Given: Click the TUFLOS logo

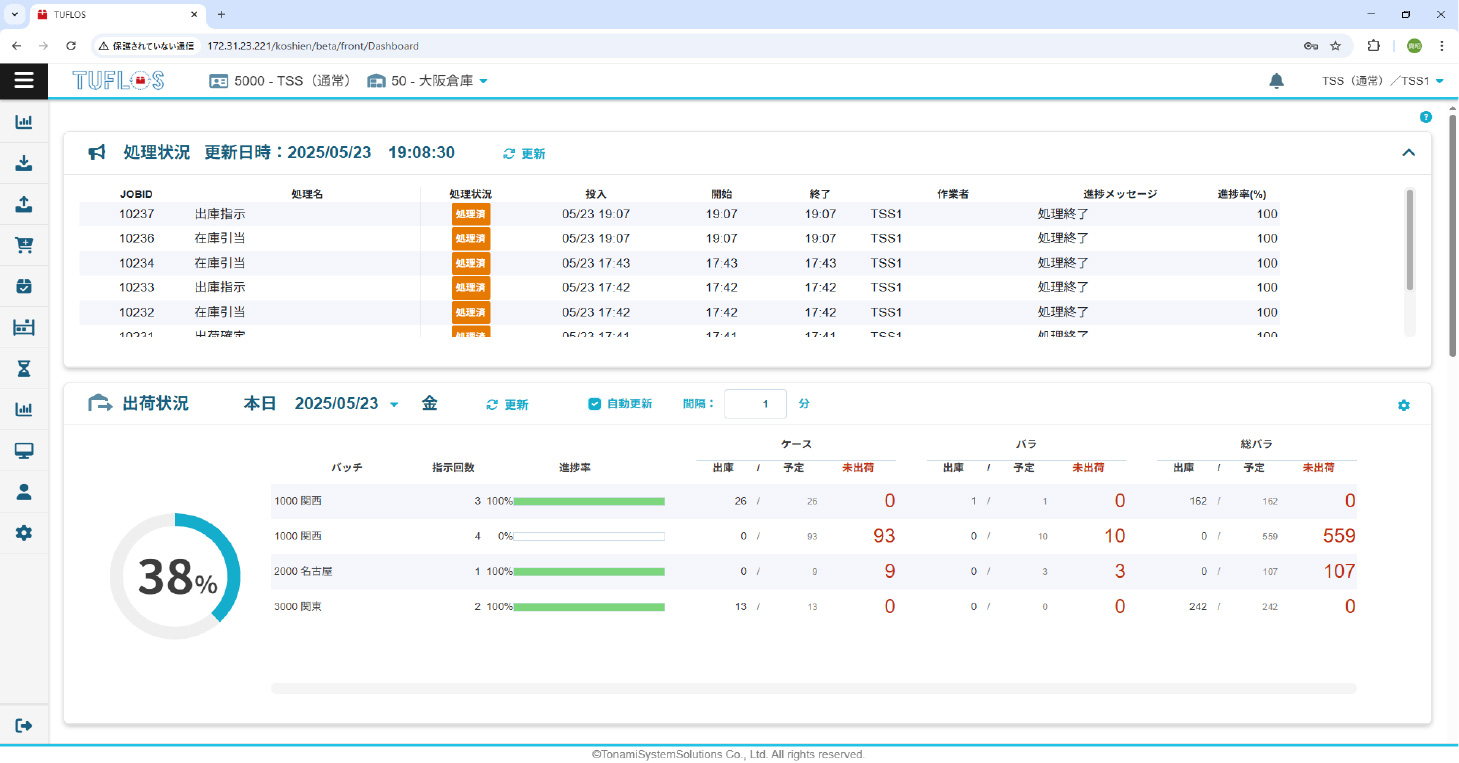Looking at the screenshot, I should pos(118,81).
